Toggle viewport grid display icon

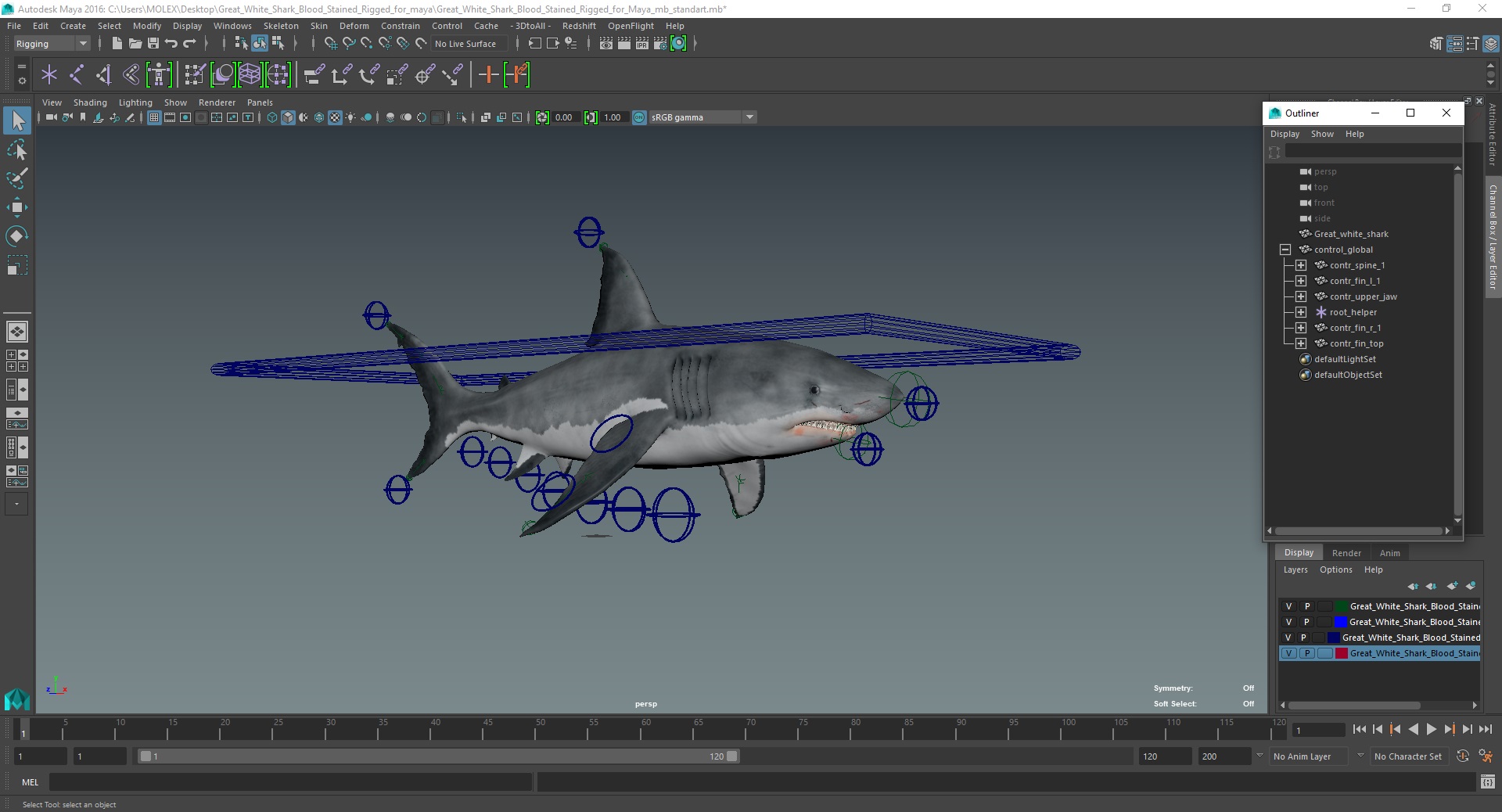pos(154,117)
